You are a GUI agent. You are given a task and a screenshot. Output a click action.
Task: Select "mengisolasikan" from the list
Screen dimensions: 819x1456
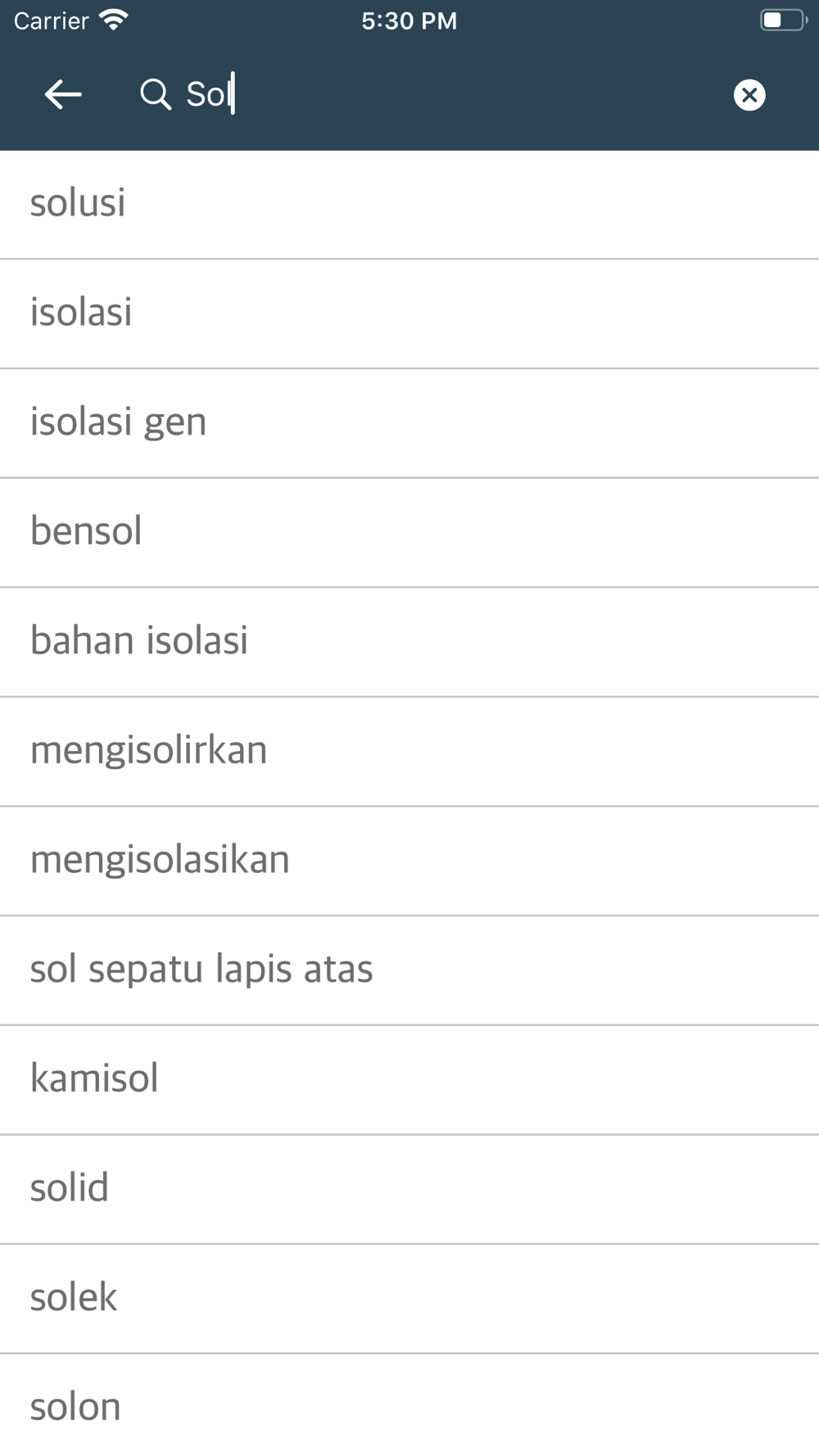(409, 861)
